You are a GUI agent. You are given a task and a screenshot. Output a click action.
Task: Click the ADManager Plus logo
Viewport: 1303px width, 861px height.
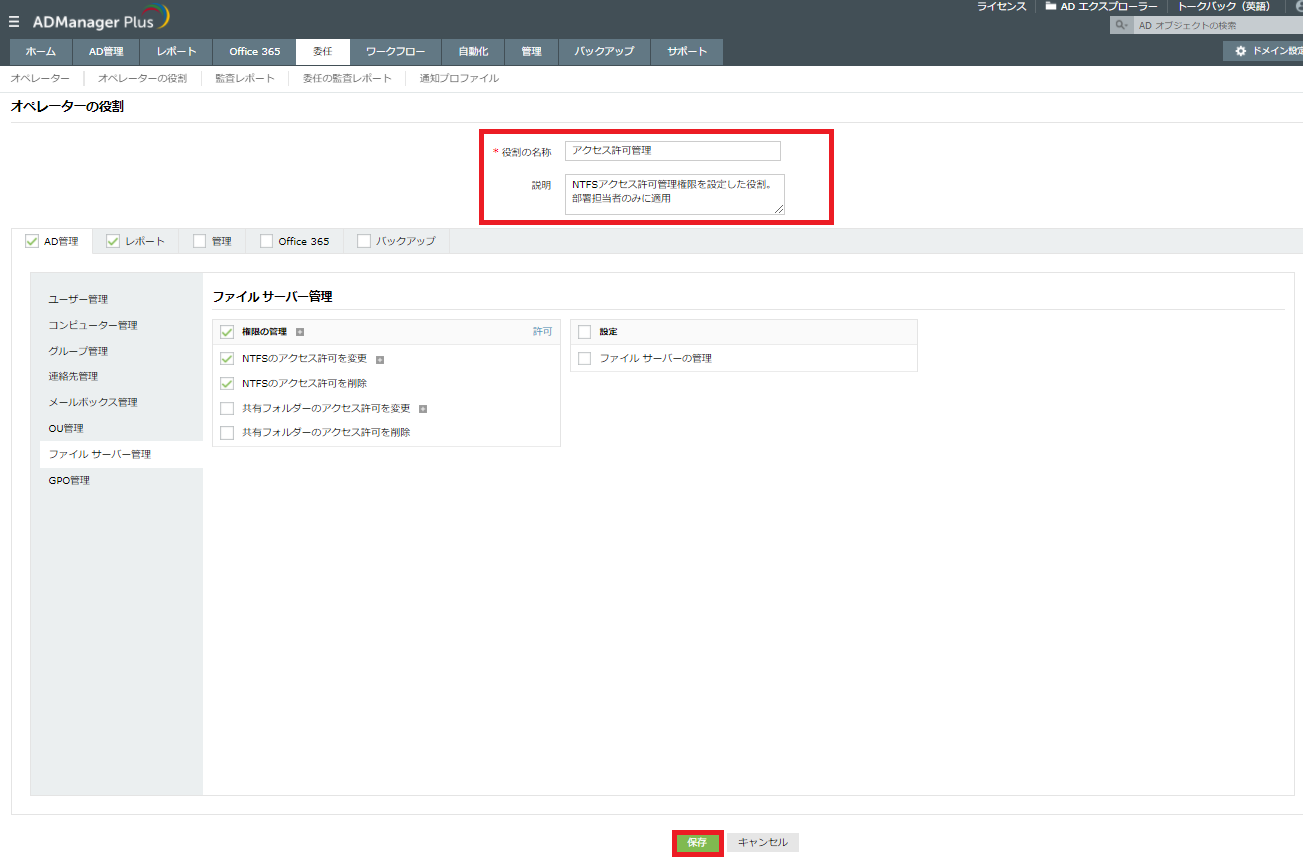(x=101, y=18)
